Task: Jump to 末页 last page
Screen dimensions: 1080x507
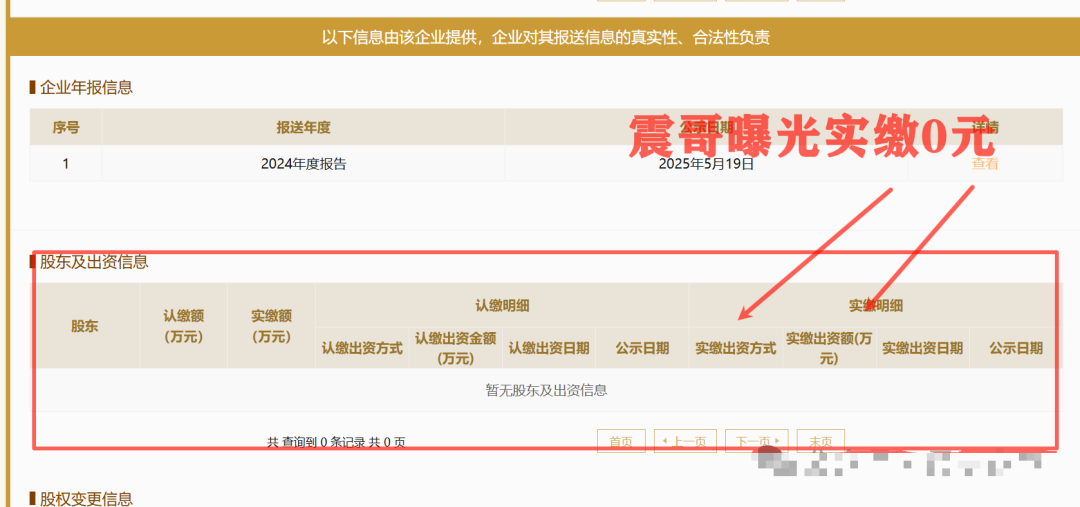Action: (x=821, y=441)
